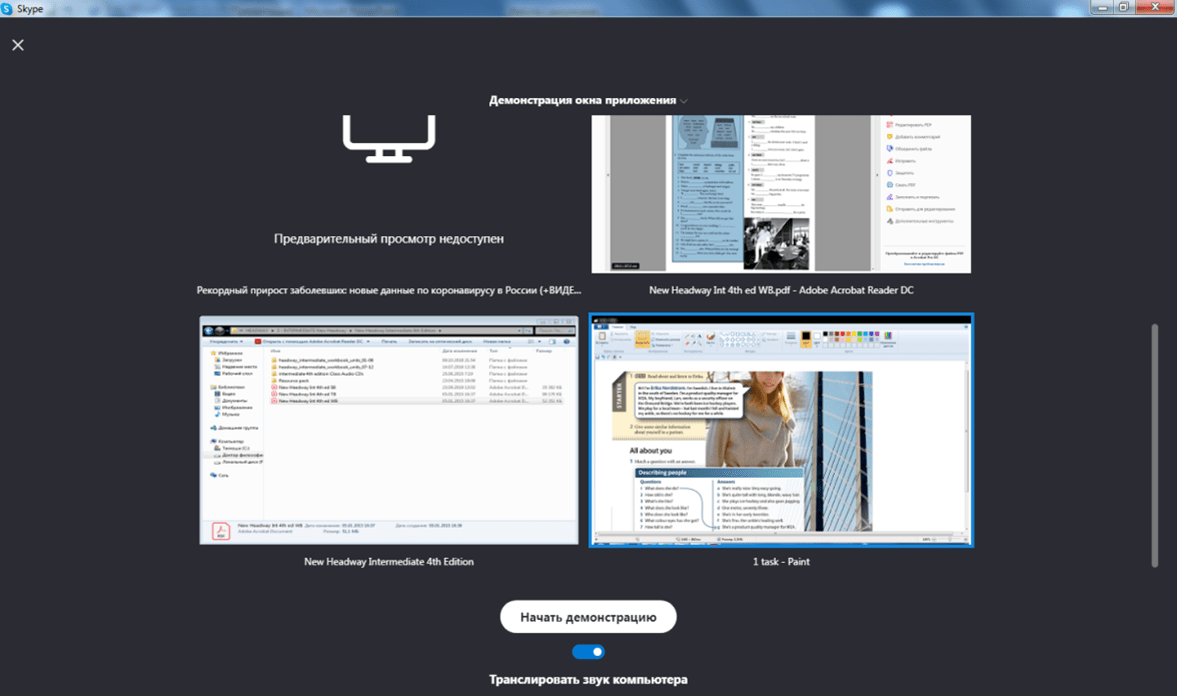Click the 'New Headway Intermediate 4th Edition' caption
This screenshot has width=1177, height=696.
point(389,562)
